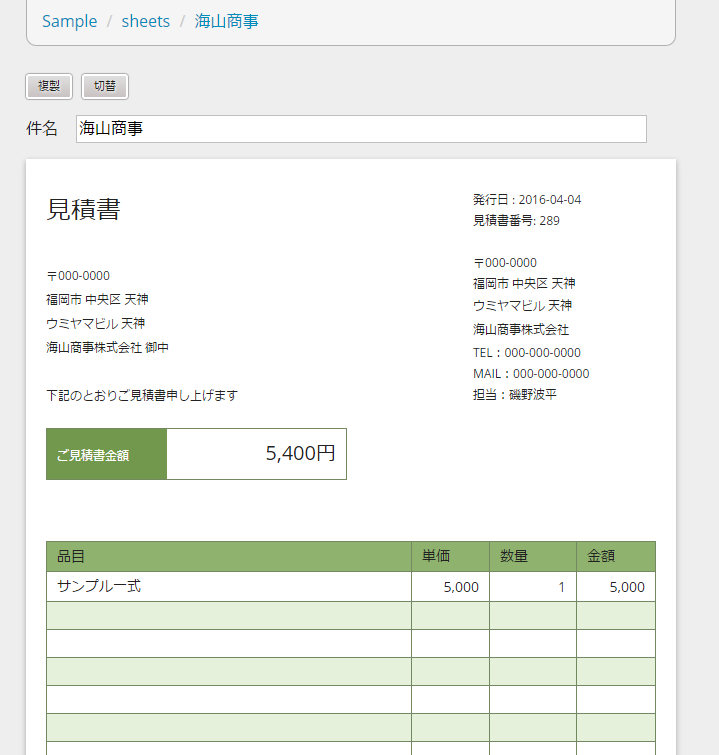This screenshot has width=719, height=755.
Task: Click the 見積書 document title
Action: coord(84,209)
